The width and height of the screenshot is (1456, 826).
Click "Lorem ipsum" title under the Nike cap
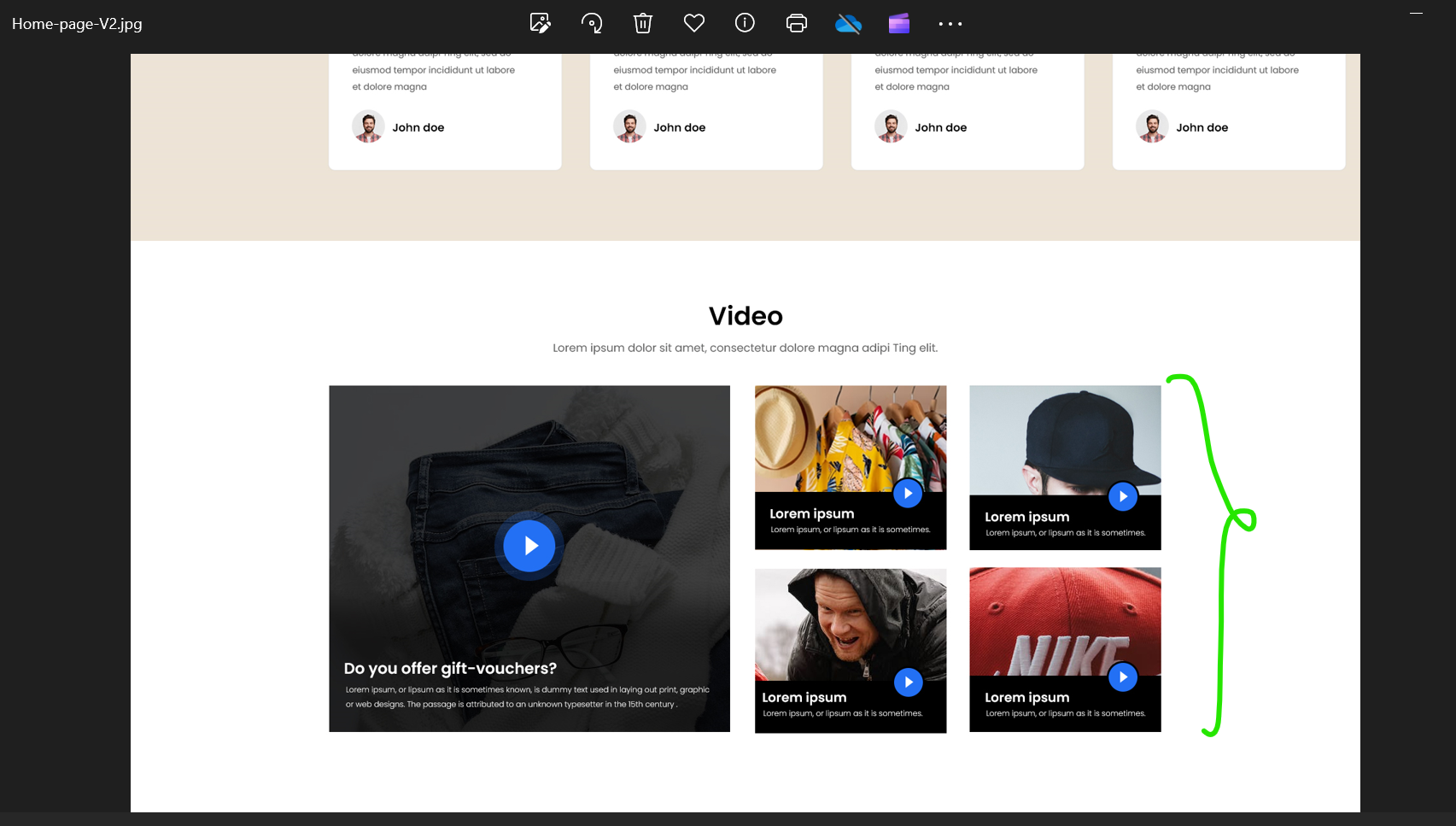coord(1026,698)
